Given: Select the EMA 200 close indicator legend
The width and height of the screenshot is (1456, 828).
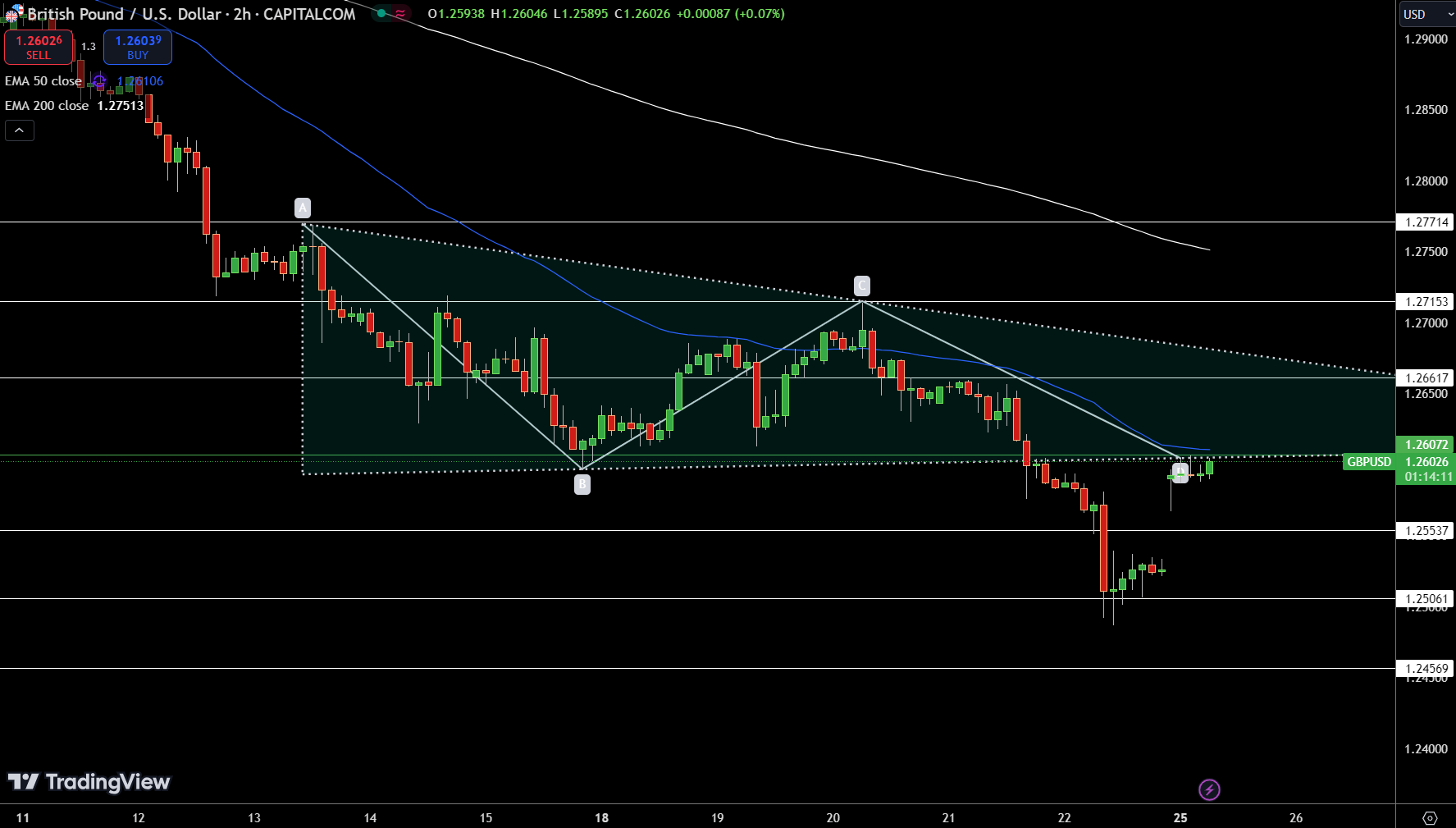Looking at the screenshot, I should click(47, 106).
